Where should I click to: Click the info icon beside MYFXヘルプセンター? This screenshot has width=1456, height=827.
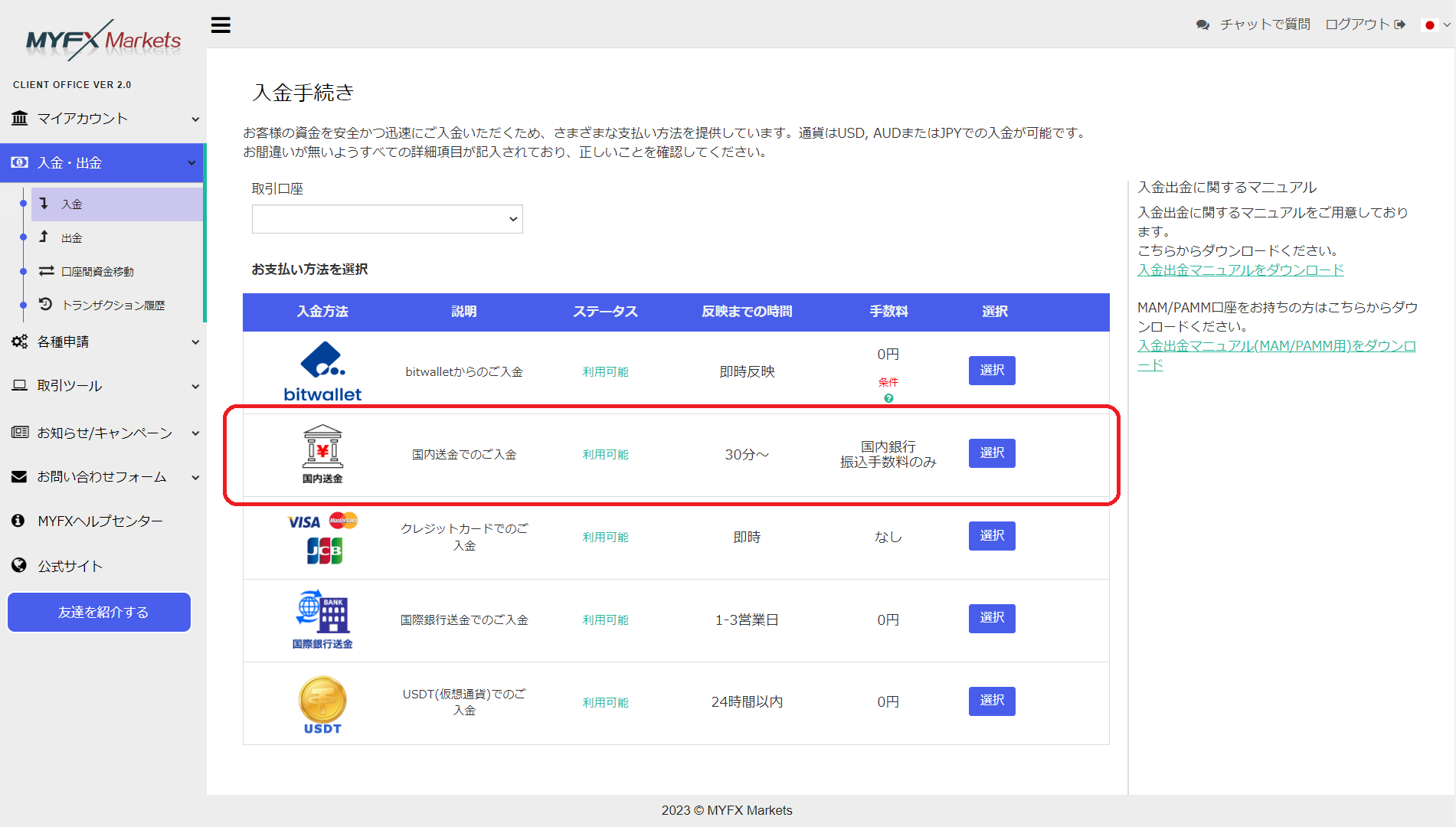[18, 521]
